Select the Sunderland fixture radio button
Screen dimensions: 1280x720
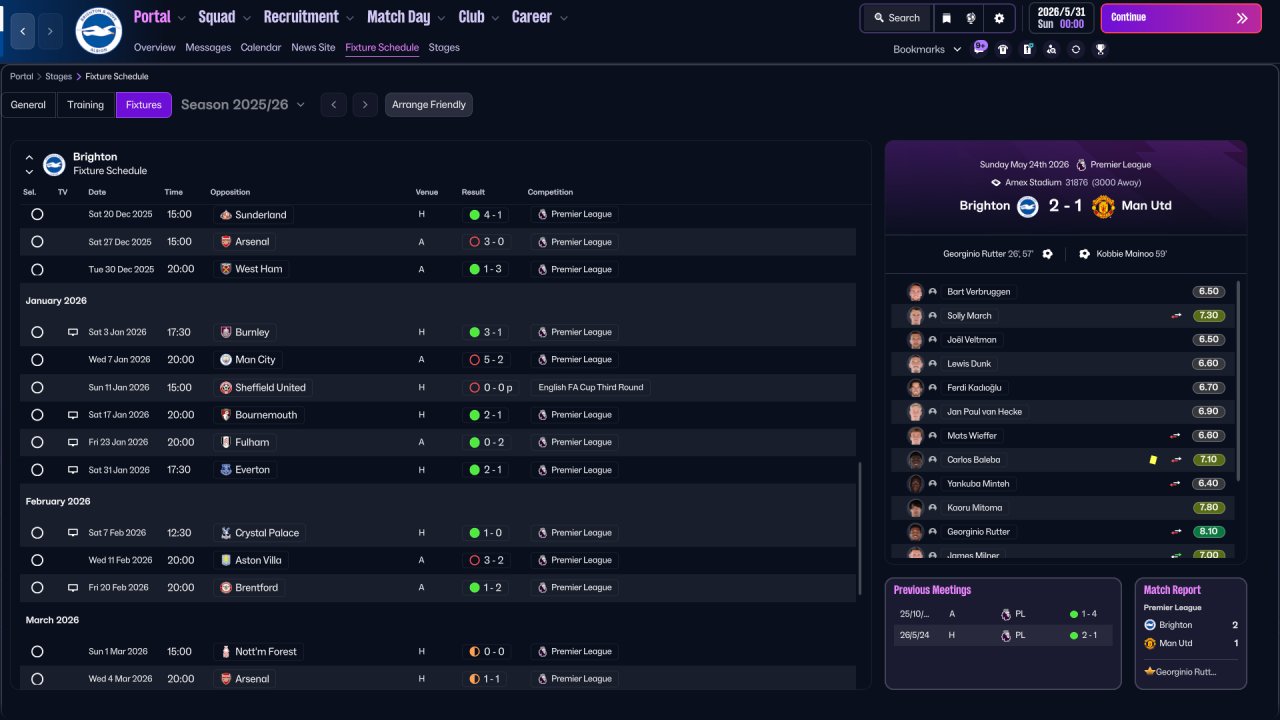[37, 215]
